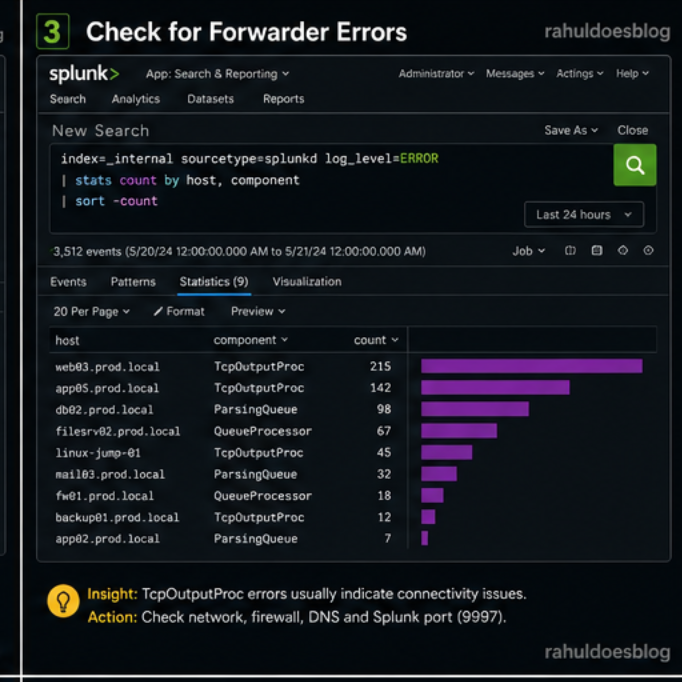Run the search with the green magnifier button
Screen dimensions: 682x682
coord(635,165)
